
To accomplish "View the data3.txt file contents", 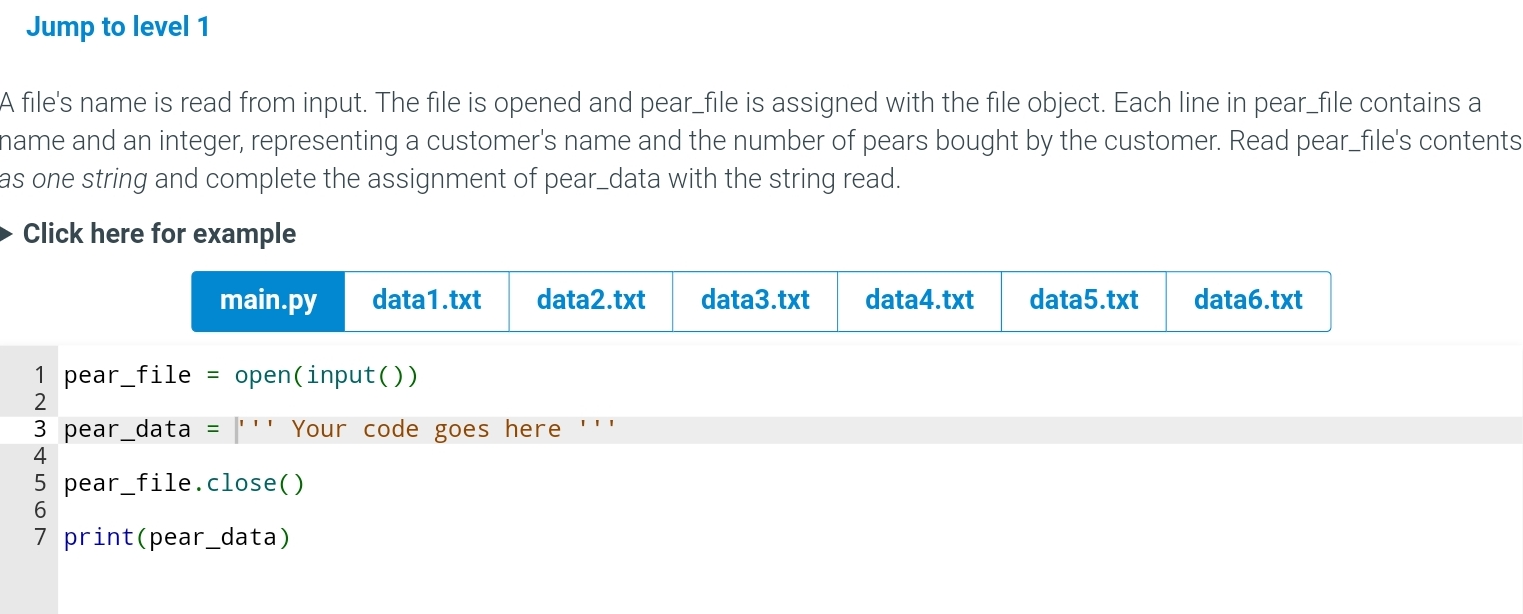I will [754, 300].
